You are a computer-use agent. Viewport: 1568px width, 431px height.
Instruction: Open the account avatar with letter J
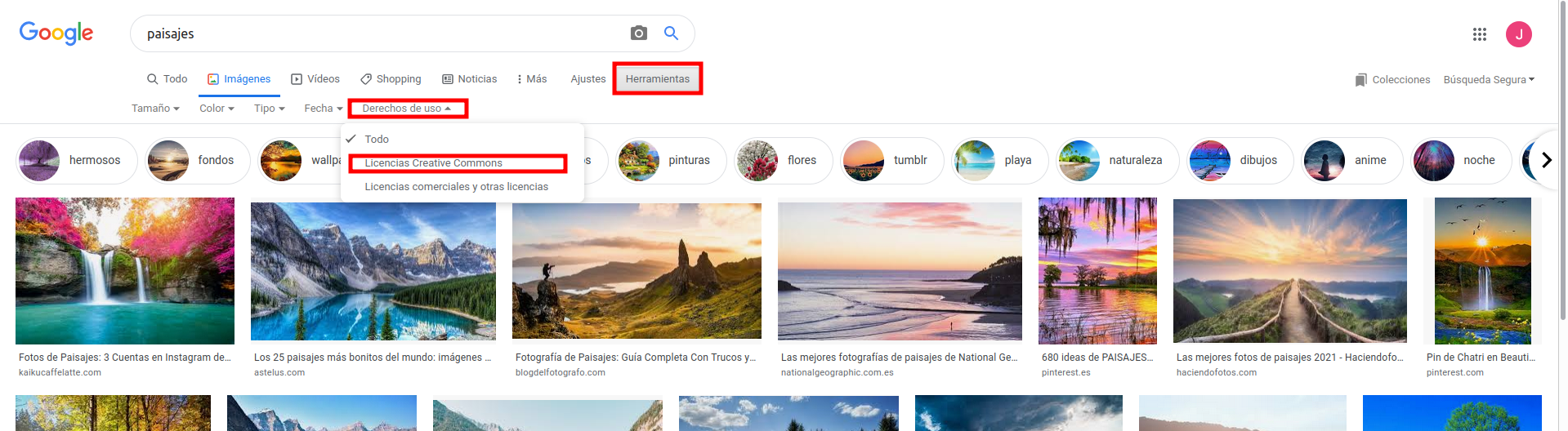click(1518, 34)
